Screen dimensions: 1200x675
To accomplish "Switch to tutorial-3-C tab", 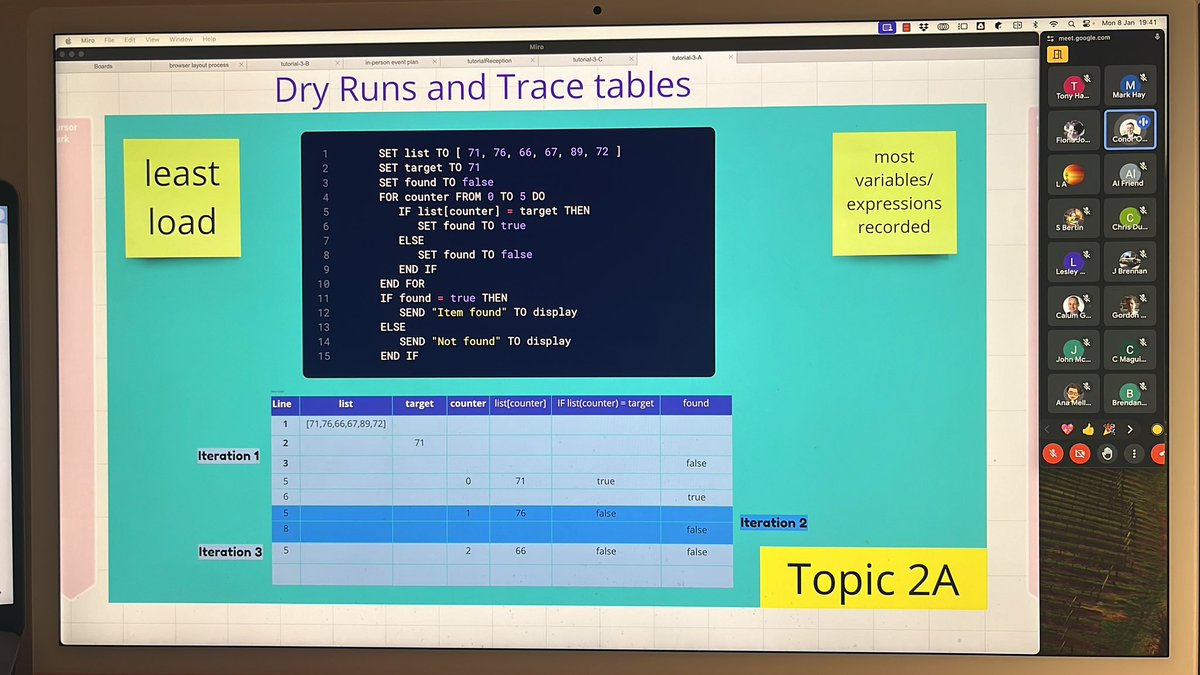I will (x=586, y=60).
